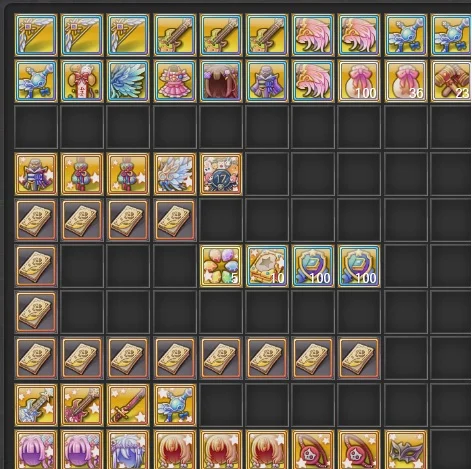This screenshot has width=472, height=469.
Task: Click pink hair wig left of 100-count bag
Action: [313, 81]
